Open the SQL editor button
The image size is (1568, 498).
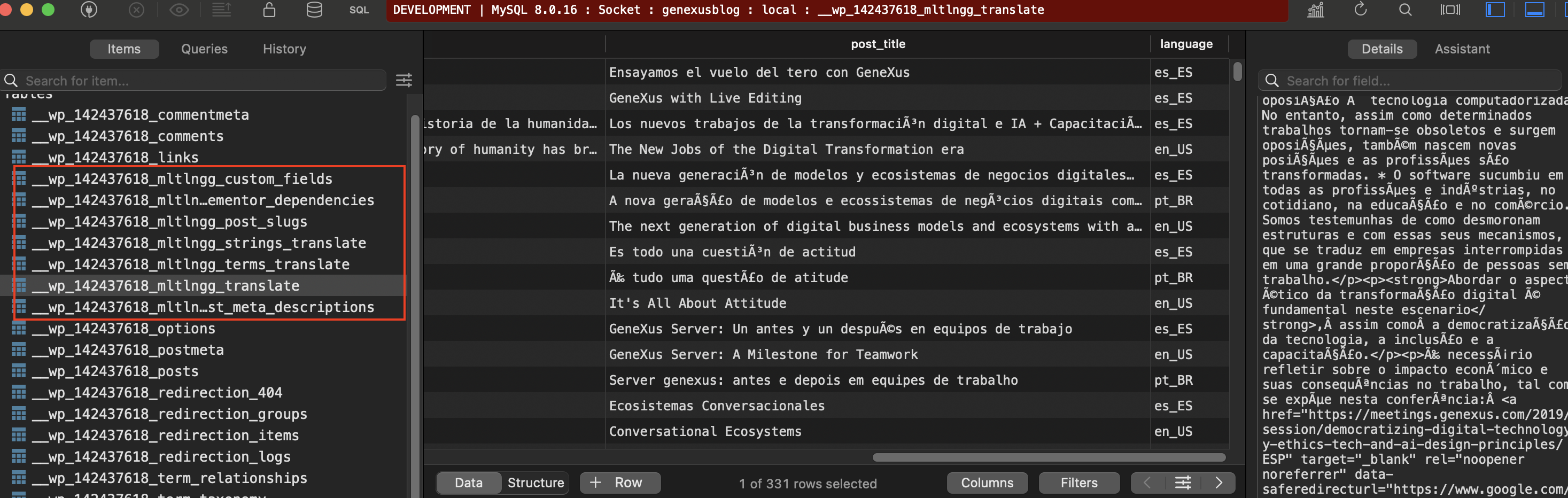pyautogui.click(x=359, y=10)
